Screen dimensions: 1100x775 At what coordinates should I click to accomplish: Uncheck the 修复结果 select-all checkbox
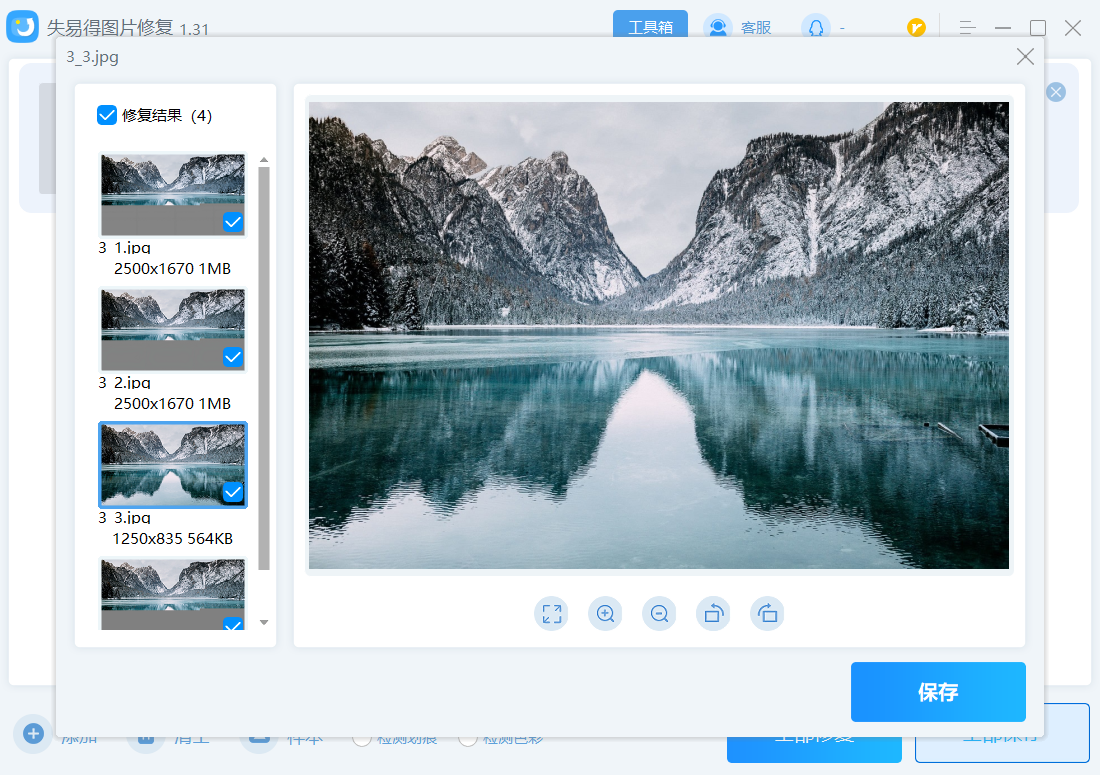pos(107,115)
